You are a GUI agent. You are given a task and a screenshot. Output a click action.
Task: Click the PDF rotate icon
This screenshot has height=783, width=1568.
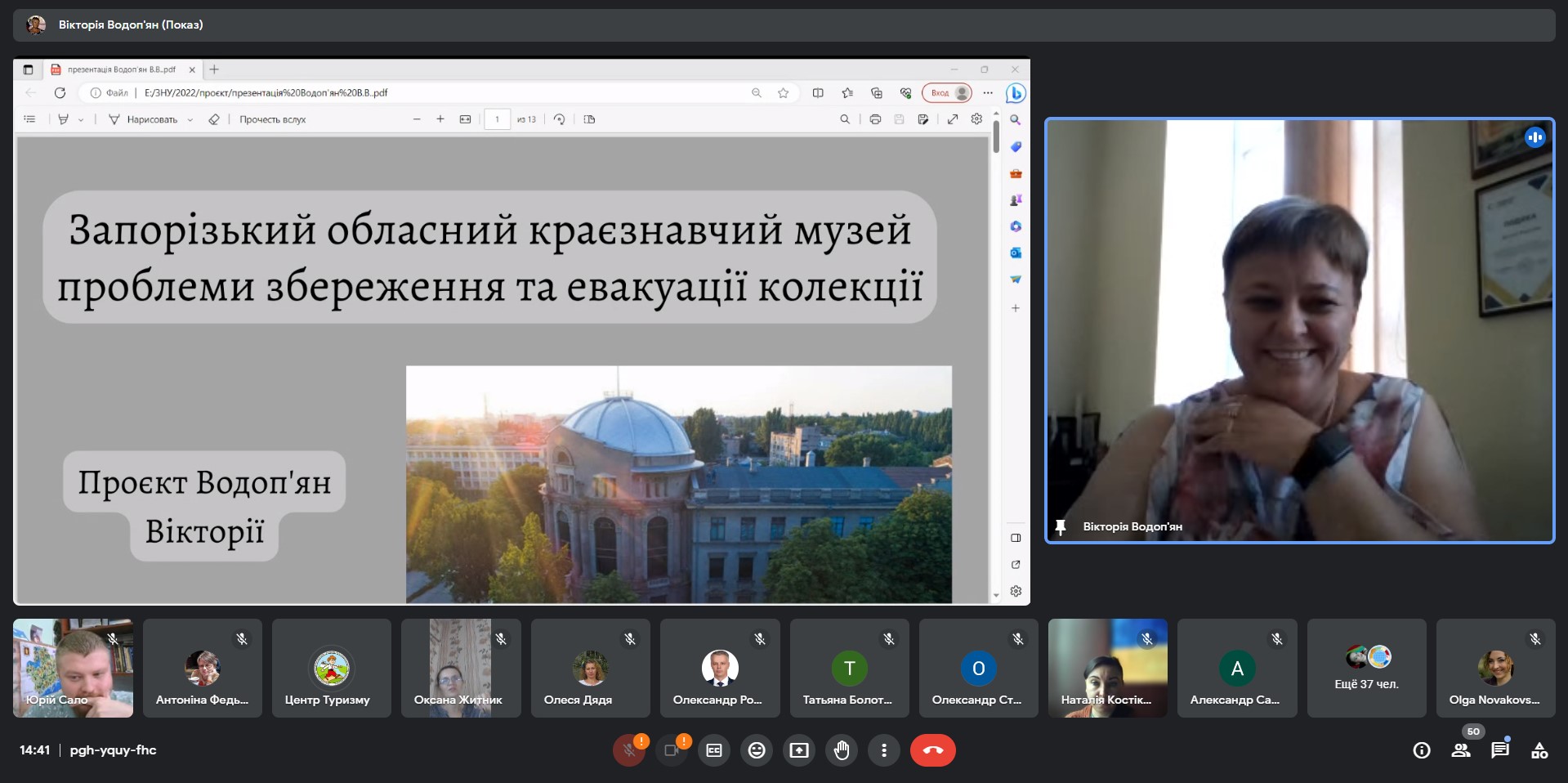559,119
